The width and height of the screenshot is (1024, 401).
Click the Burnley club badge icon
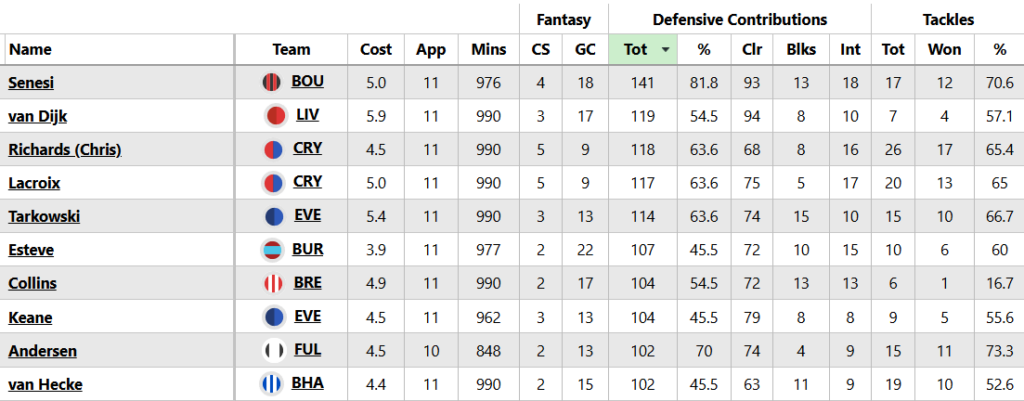point(271,250)
